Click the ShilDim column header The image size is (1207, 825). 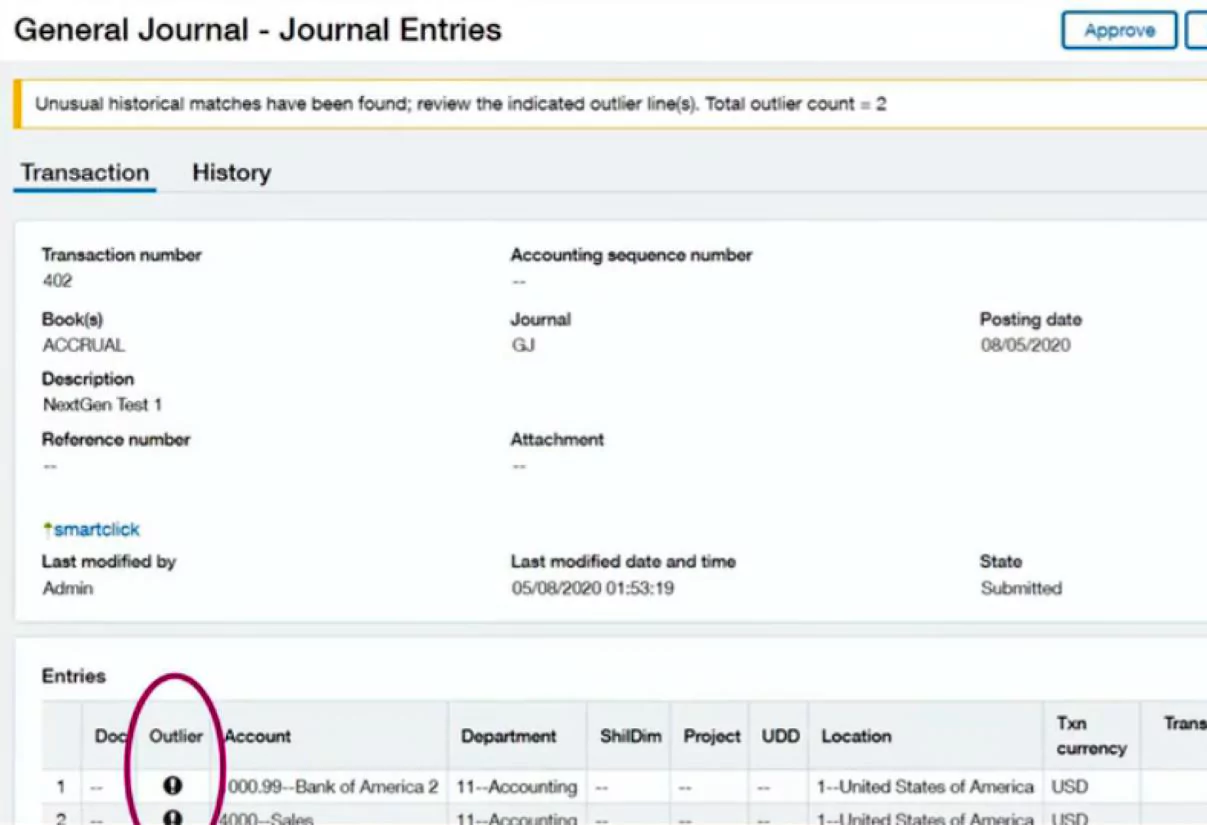pos(631,736)
